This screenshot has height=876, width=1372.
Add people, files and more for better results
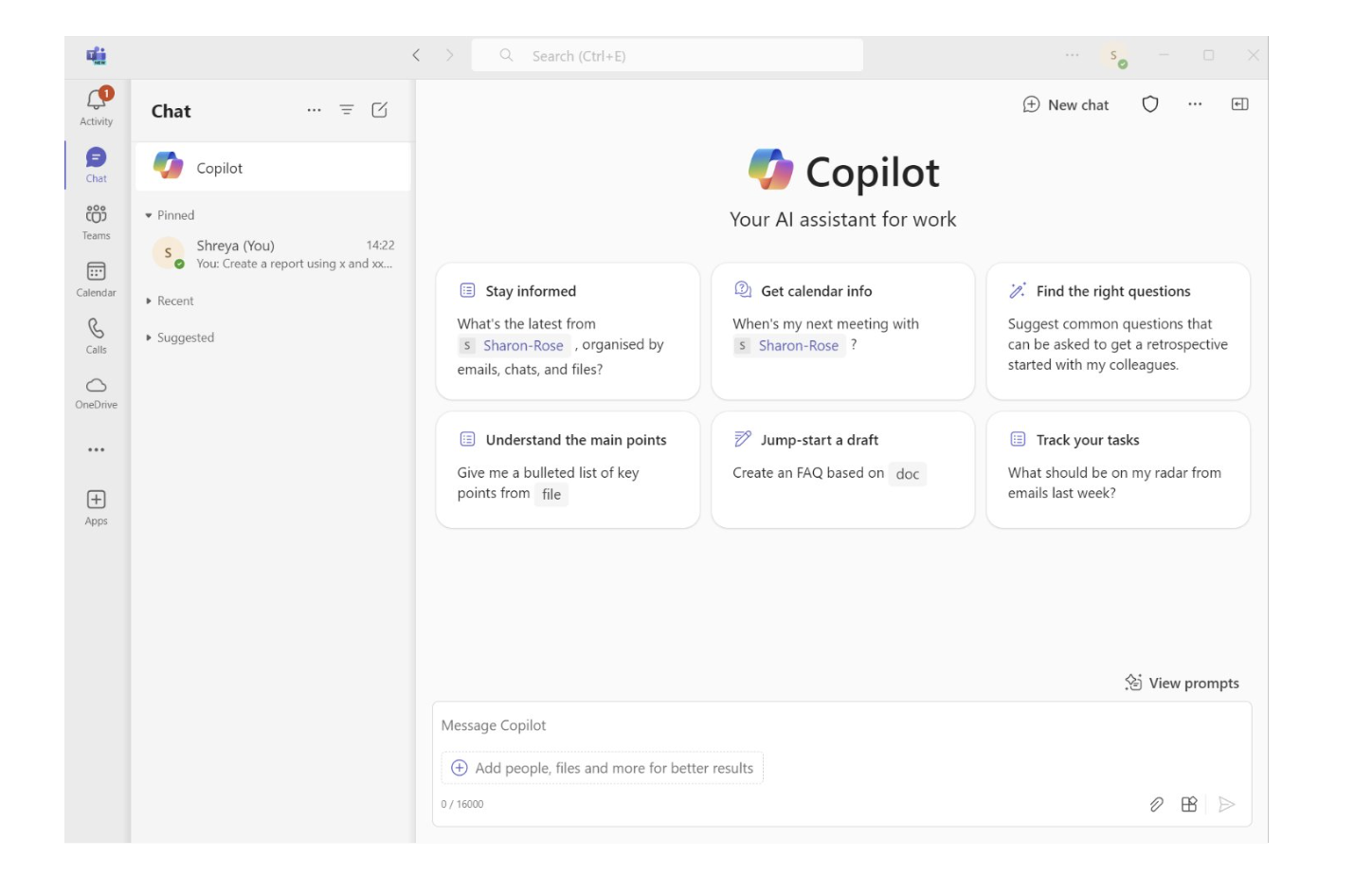pyautogui.click(x=602, y=768)
